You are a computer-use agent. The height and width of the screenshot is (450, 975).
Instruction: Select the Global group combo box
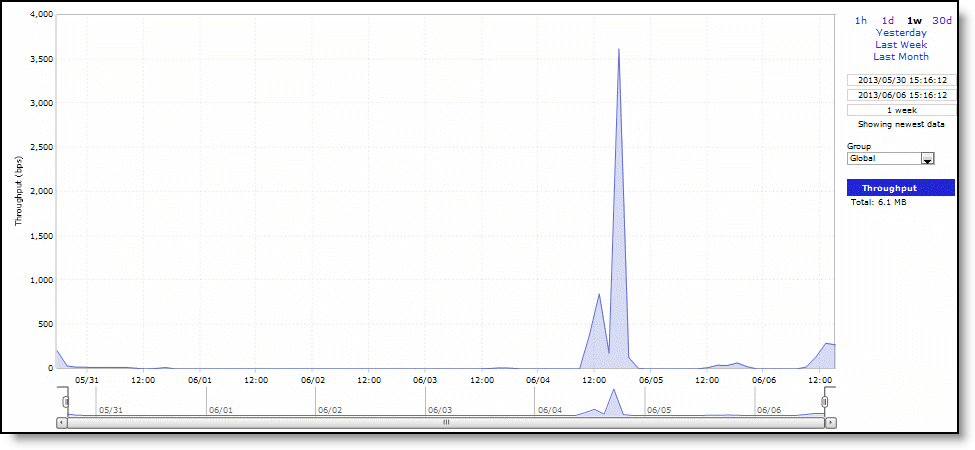[x=882, y=158]
